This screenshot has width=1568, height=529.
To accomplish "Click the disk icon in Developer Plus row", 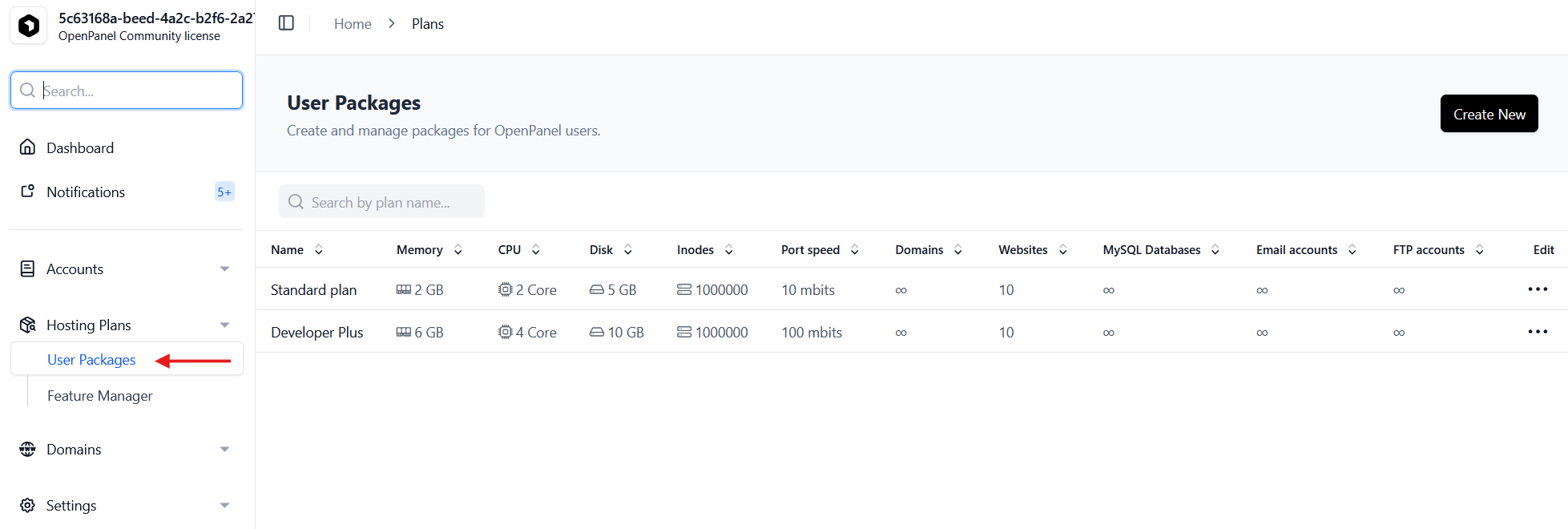I will tap(597, 332).
